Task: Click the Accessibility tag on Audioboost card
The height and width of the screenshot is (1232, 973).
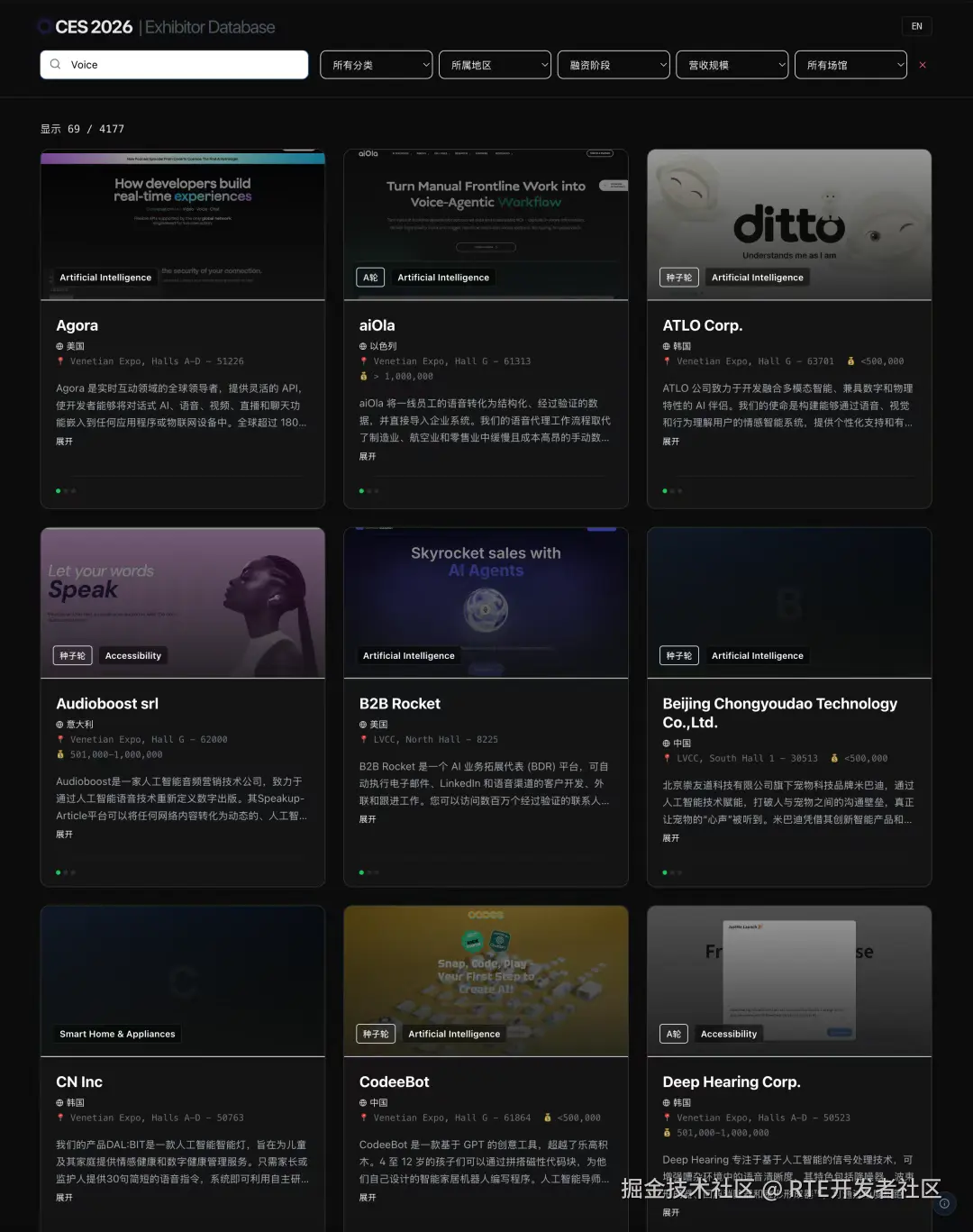Action: click(x=133, y=656)
